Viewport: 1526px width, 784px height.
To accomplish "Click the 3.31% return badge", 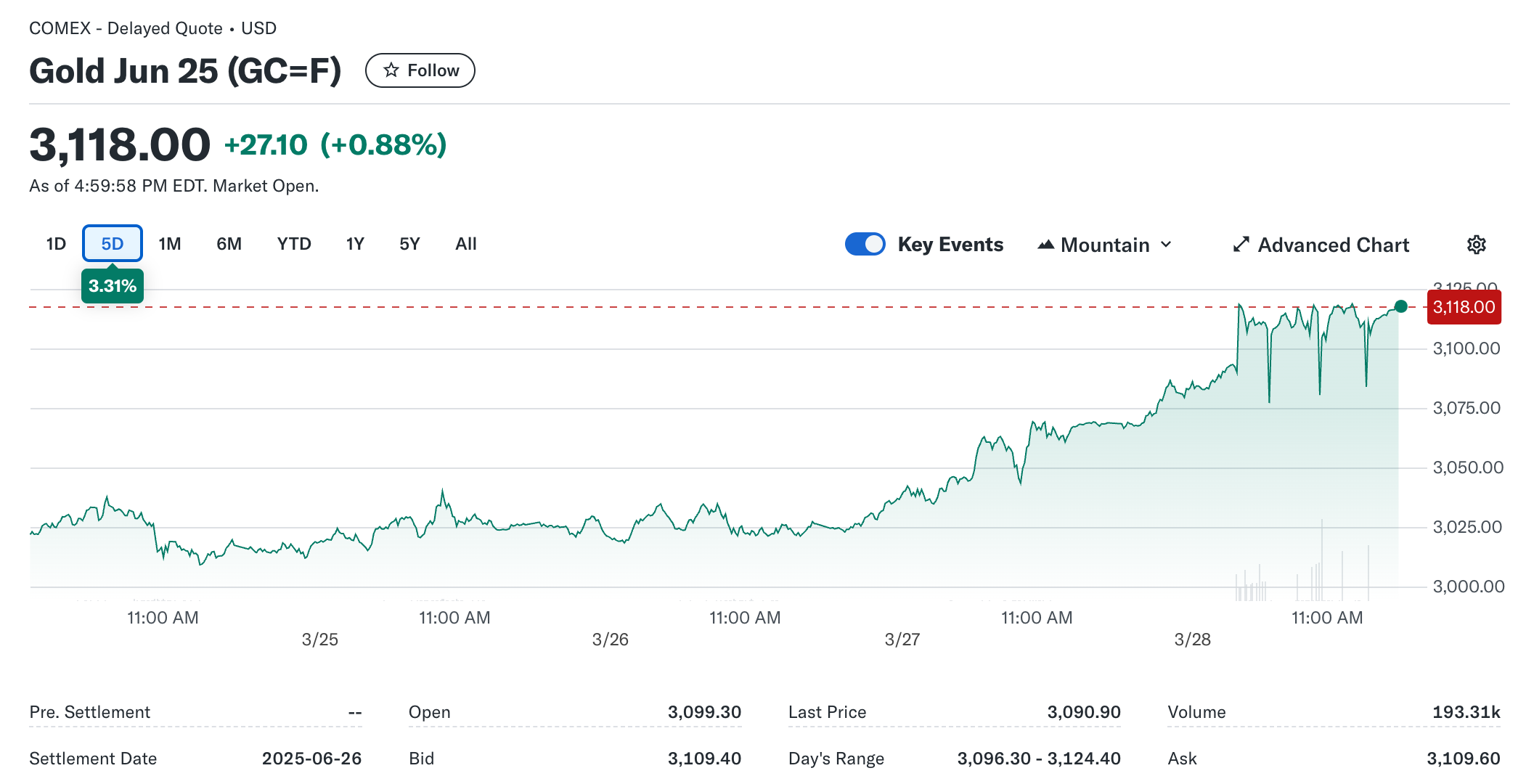I will pos(113,286).
